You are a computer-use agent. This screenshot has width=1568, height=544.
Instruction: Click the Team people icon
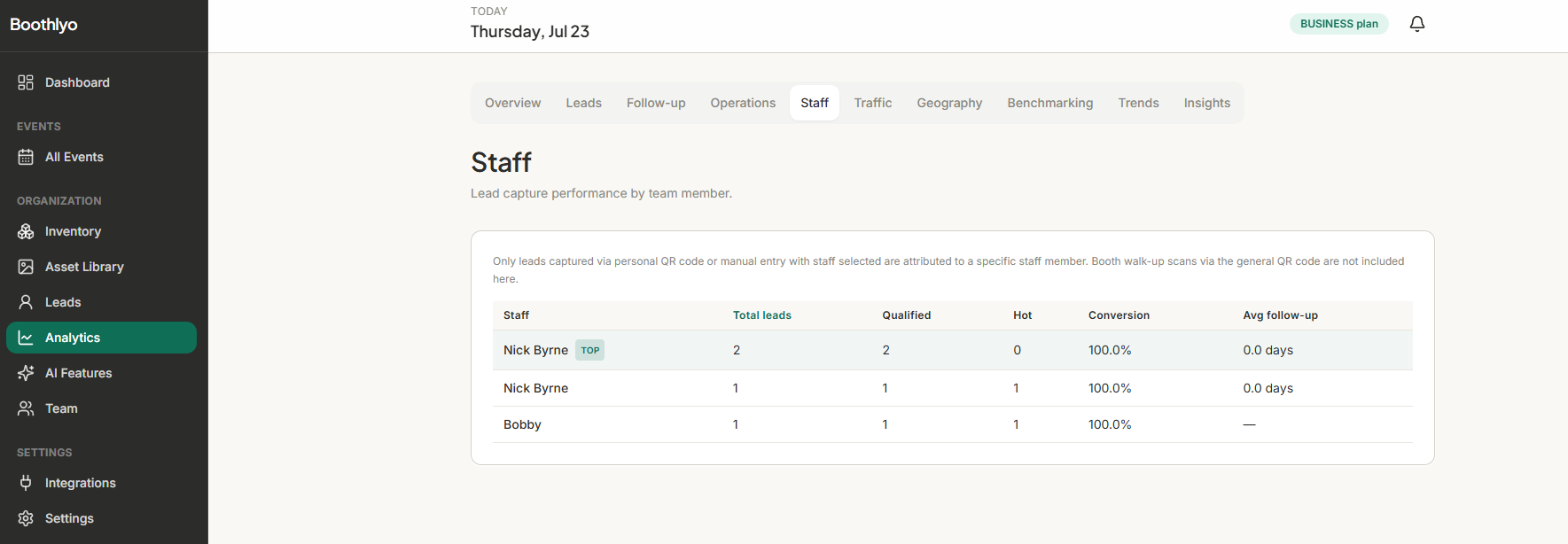[26, 408]
